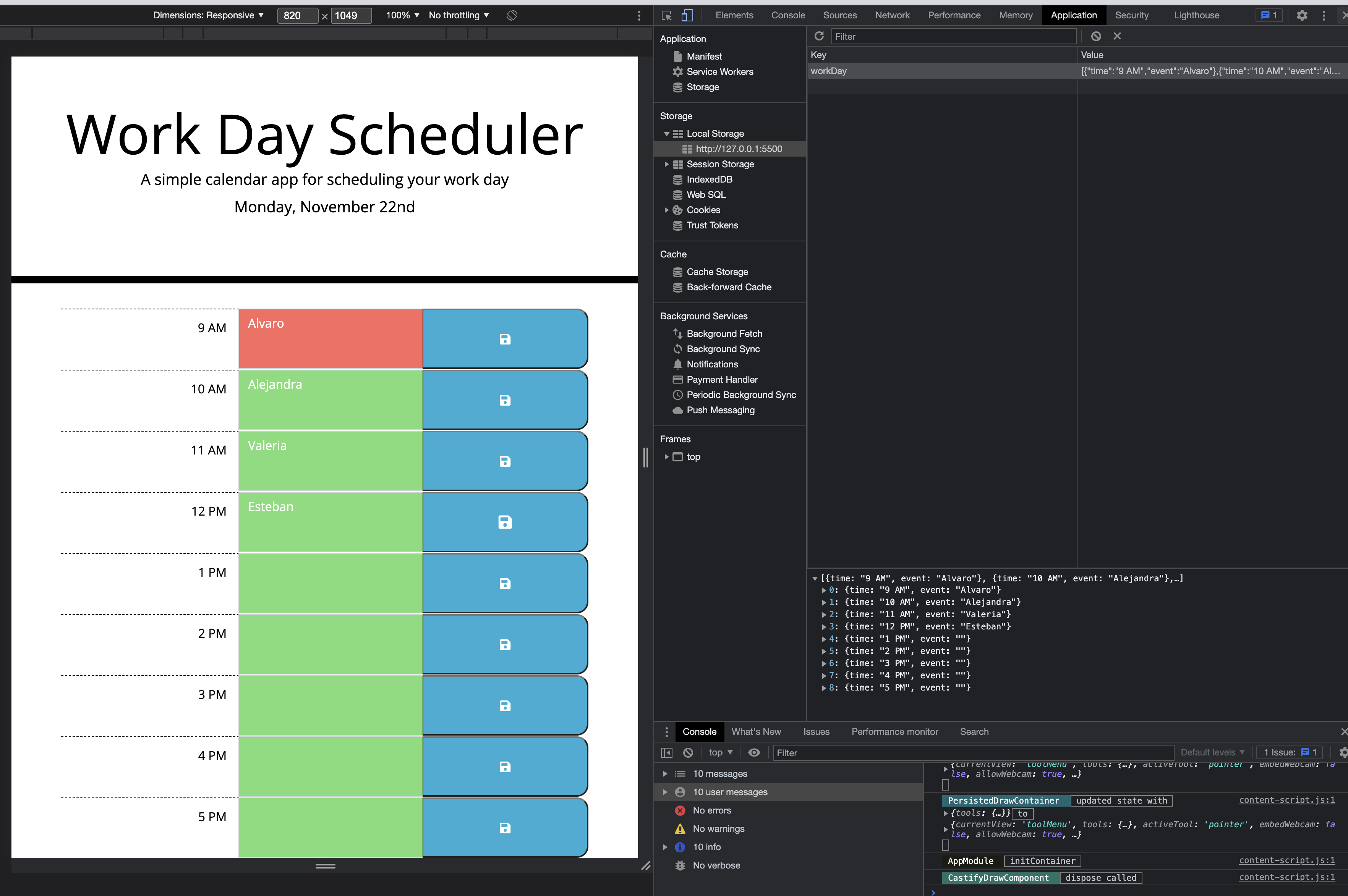
Task: Select the Manifest item
Action: [704, 57]
